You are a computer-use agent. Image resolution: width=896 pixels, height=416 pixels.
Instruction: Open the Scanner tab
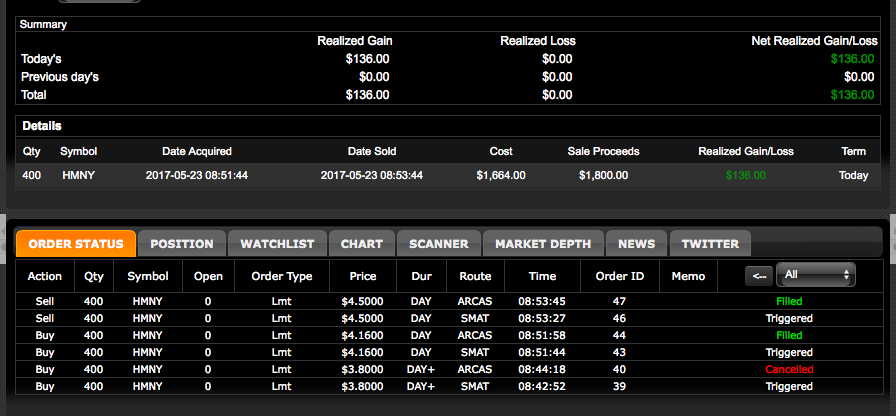click(x=439, y=244)
